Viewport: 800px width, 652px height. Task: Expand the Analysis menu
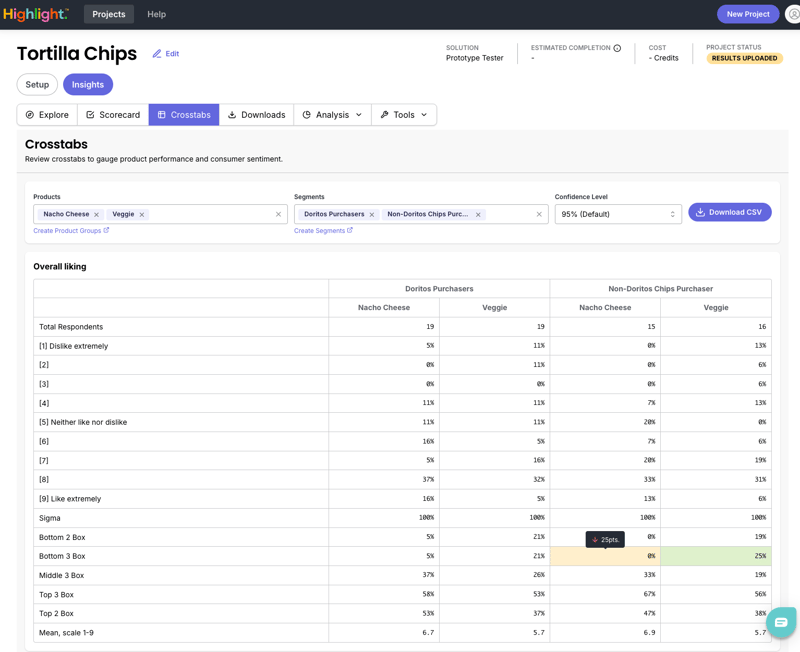tap(332, 115)
